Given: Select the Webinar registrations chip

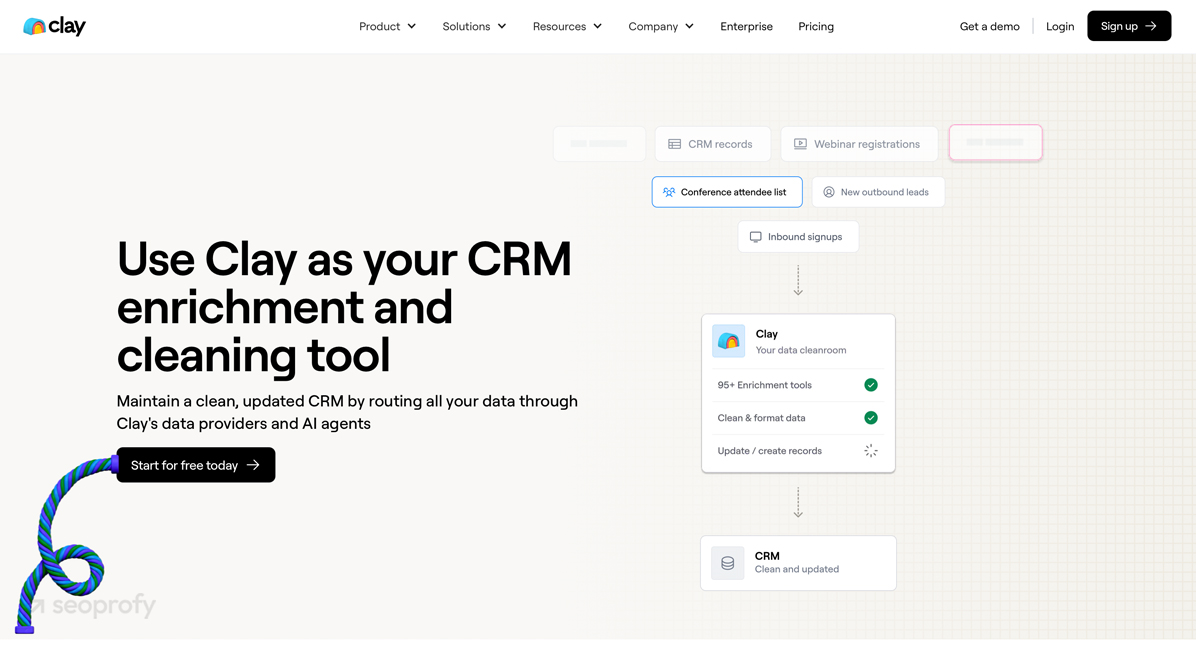Looking at the screenshot, I should [x=859, y=144].
